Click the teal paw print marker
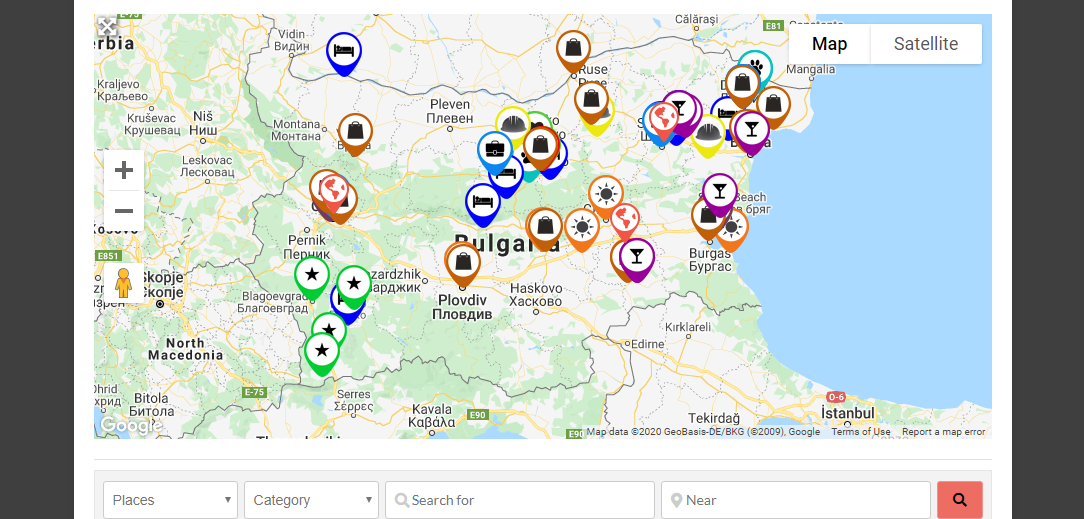 click(x=756, y=66)
